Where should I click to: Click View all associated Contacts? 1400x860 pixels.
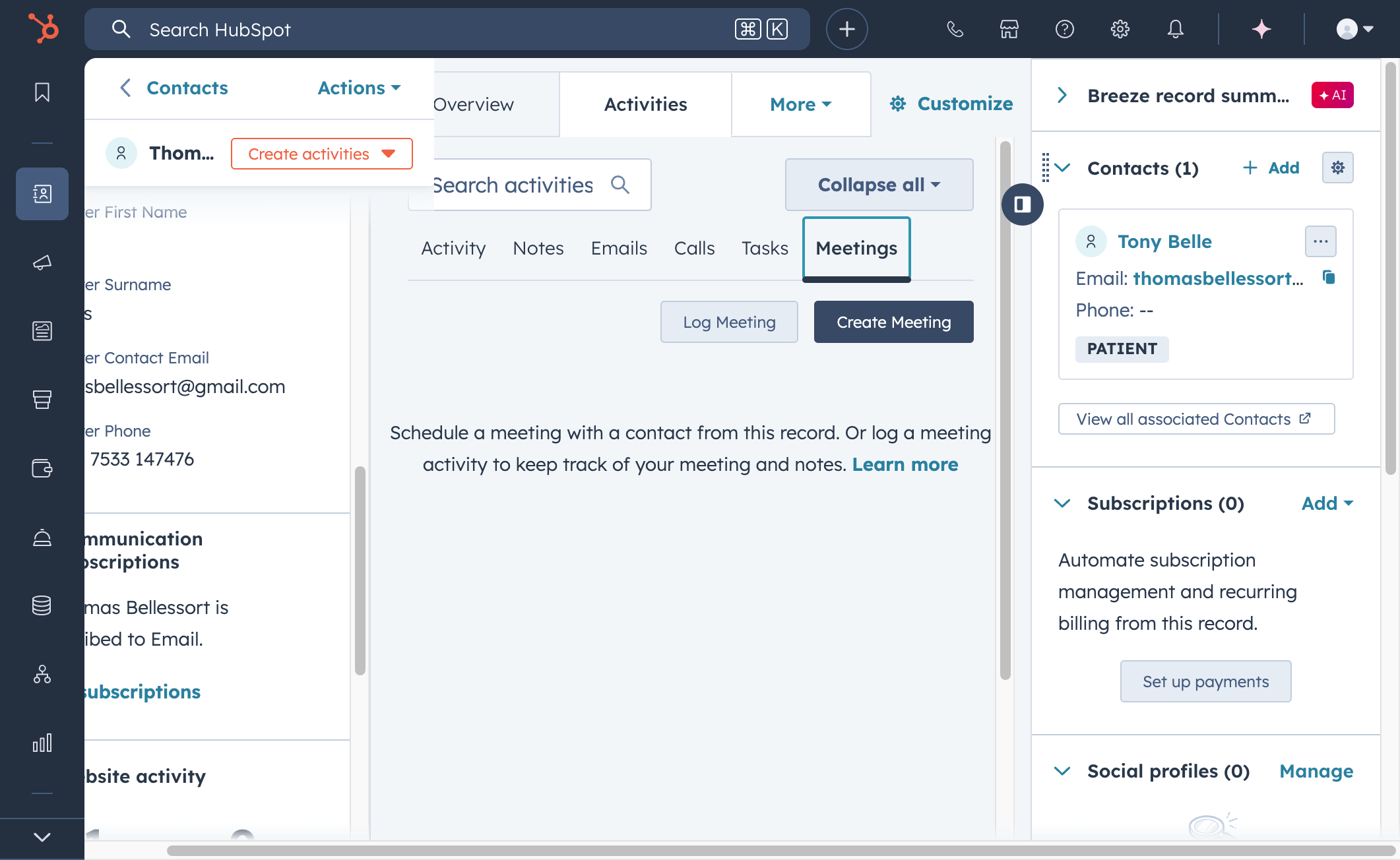point(1197,419)
